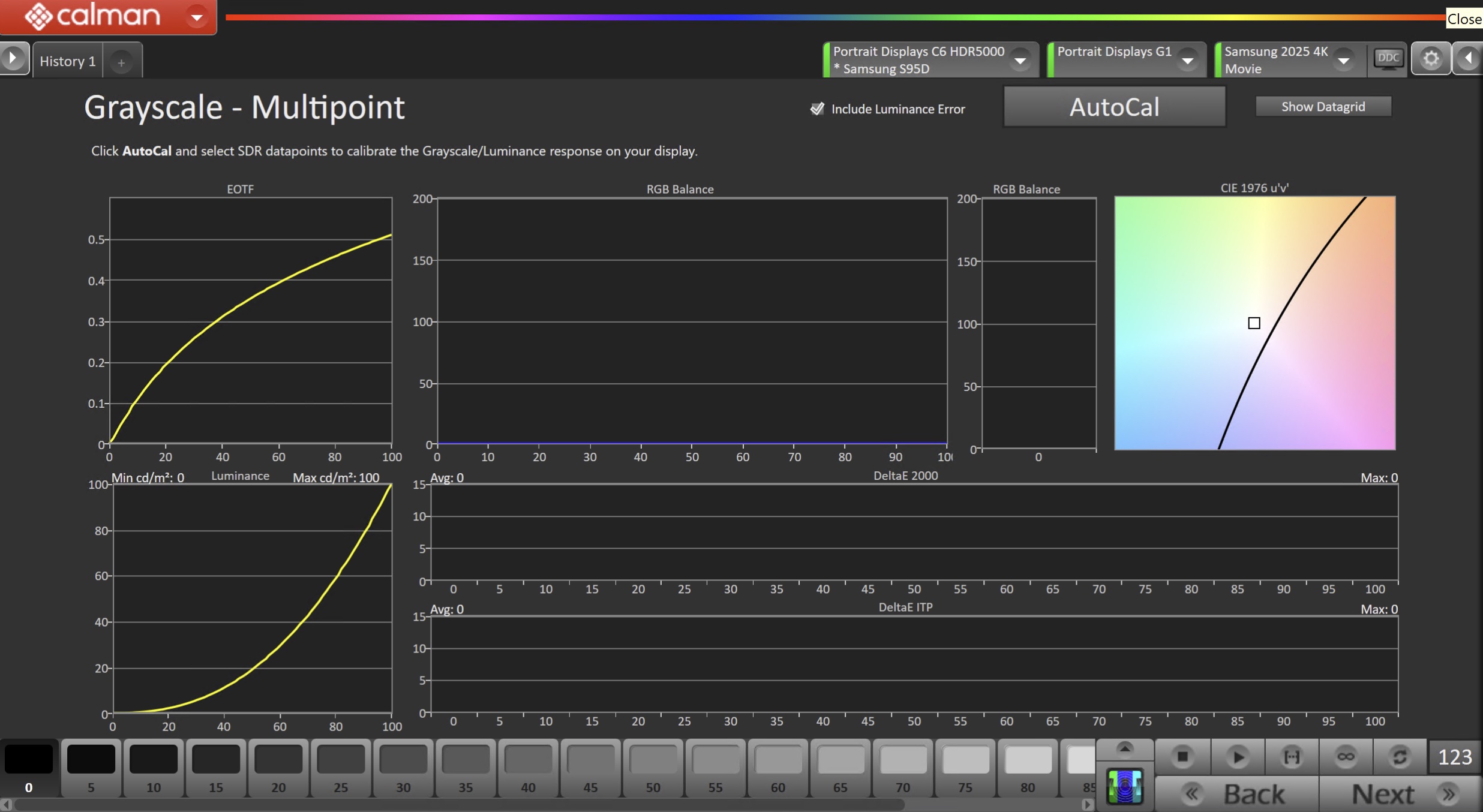
Task: Open the Portrait Displays G1 source dropdown
Action: pos(1187,60)
